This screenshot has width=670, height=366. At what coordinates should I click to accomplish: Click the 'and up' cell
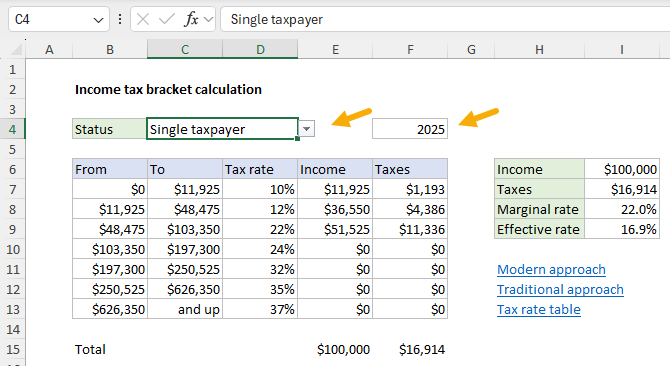tap(185, 310)
